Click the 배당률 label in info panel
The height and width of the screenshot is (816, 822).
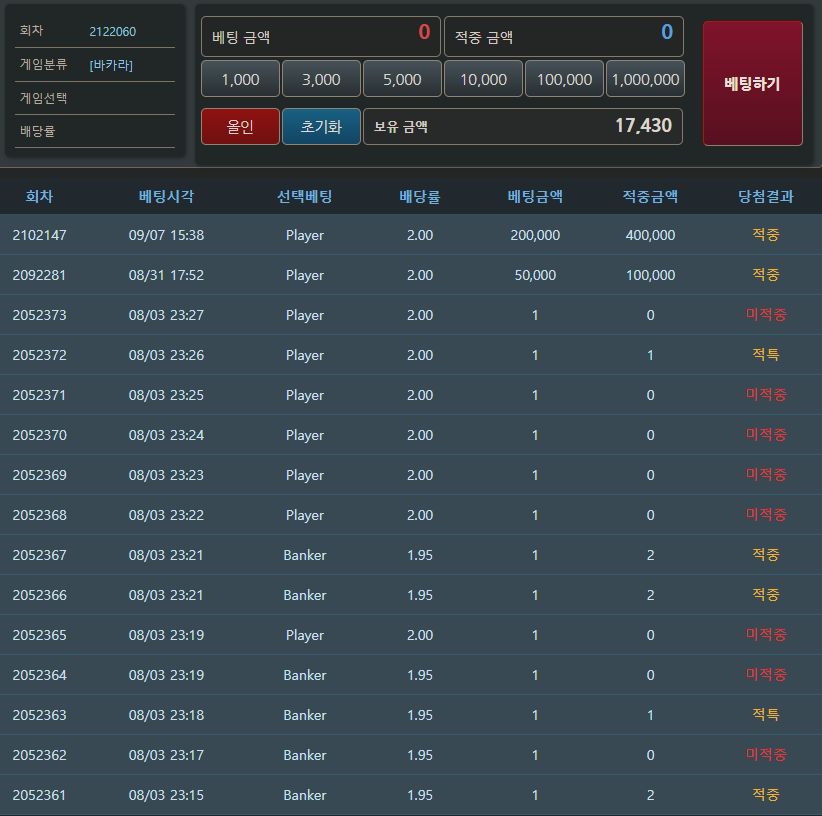[x=38, y=131]
